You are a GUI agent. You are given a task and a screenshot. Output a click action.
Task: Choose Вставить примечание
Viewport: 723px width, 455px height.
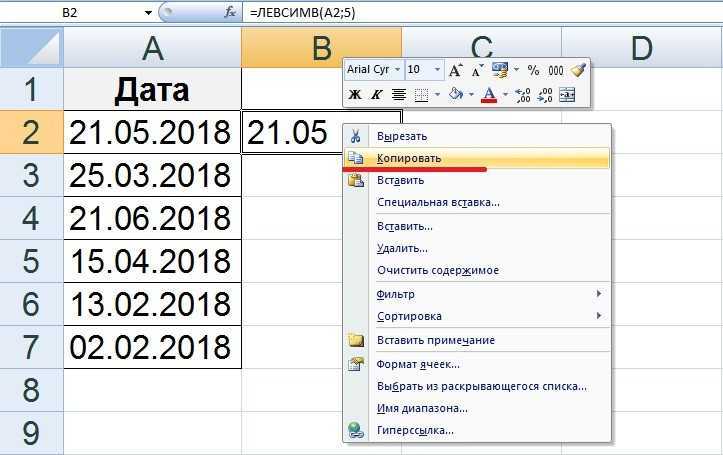(477, 340)
